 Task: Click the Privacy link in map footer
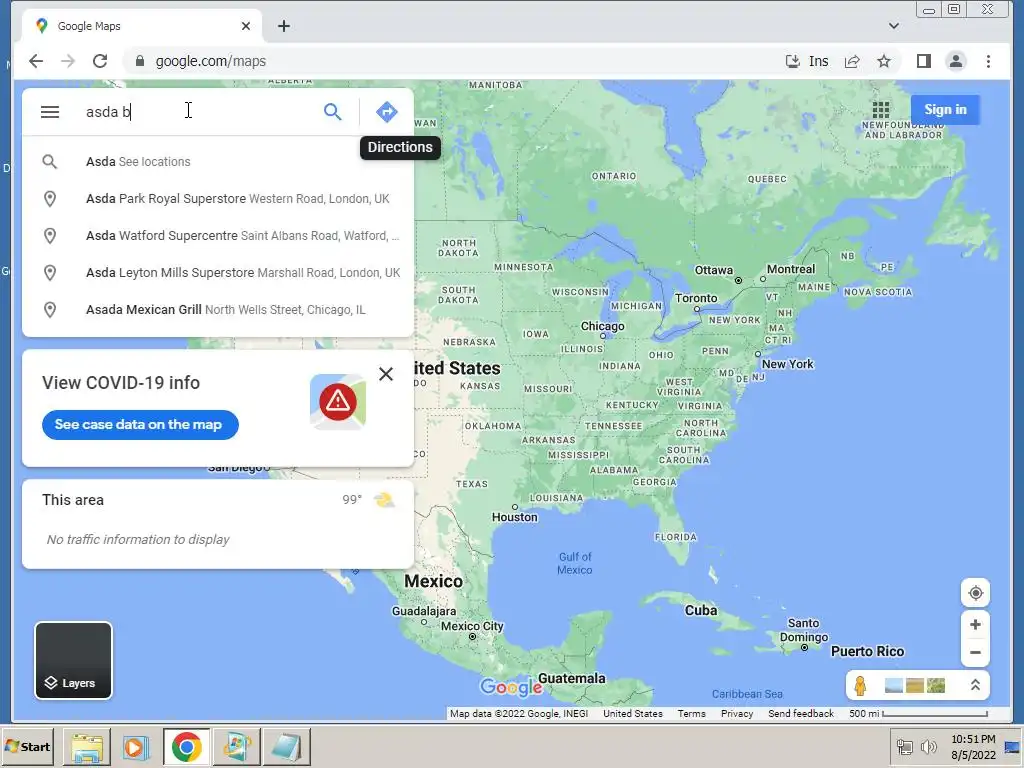[737, 714]
